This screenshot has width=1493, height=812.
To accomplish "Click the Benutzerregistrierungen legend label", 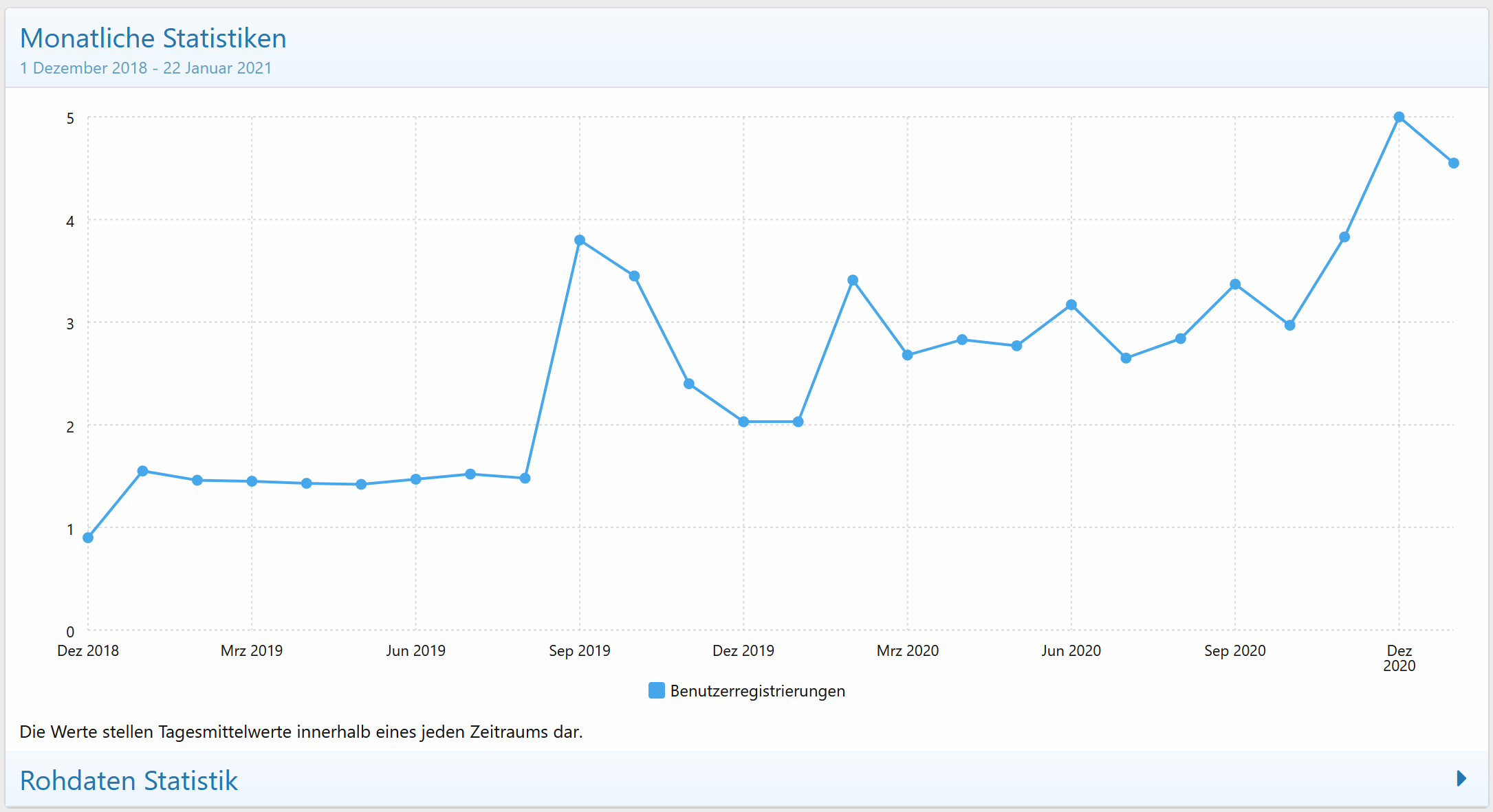I will [757, 691].
